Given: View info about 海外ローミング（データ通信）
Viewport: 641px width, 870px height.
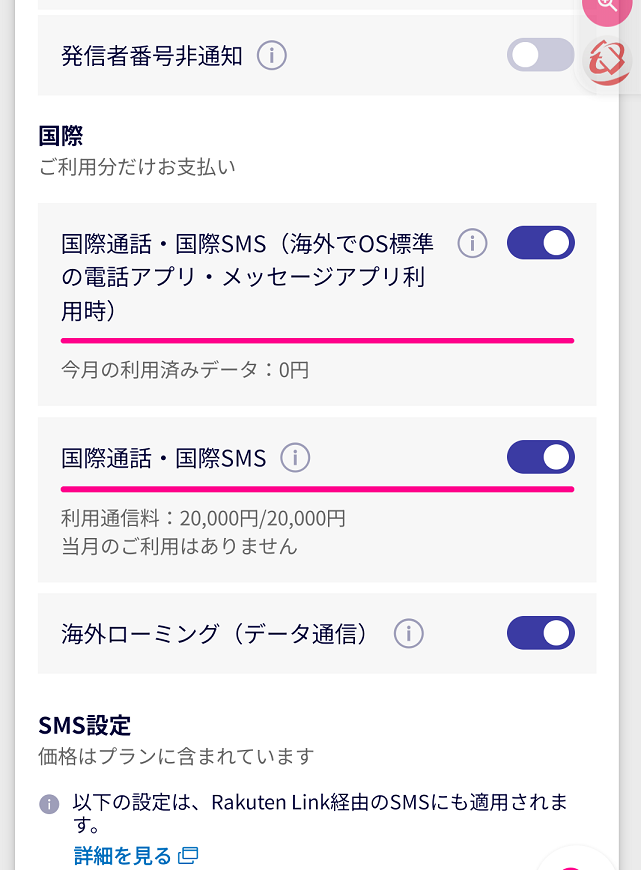Looking at the screenshot, I should tap(408, 633).
